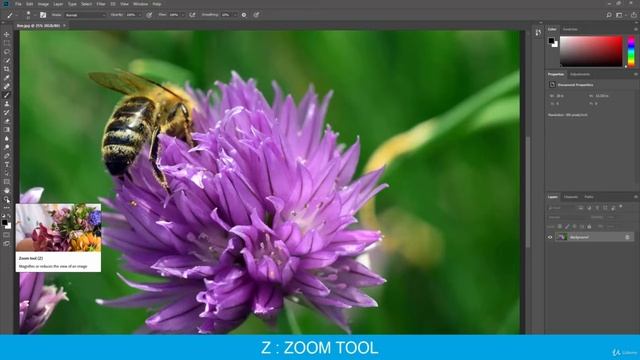The height and width of the screenshot is (360, 640).
Task: Select the Pen tool
Action: [7, 156]
